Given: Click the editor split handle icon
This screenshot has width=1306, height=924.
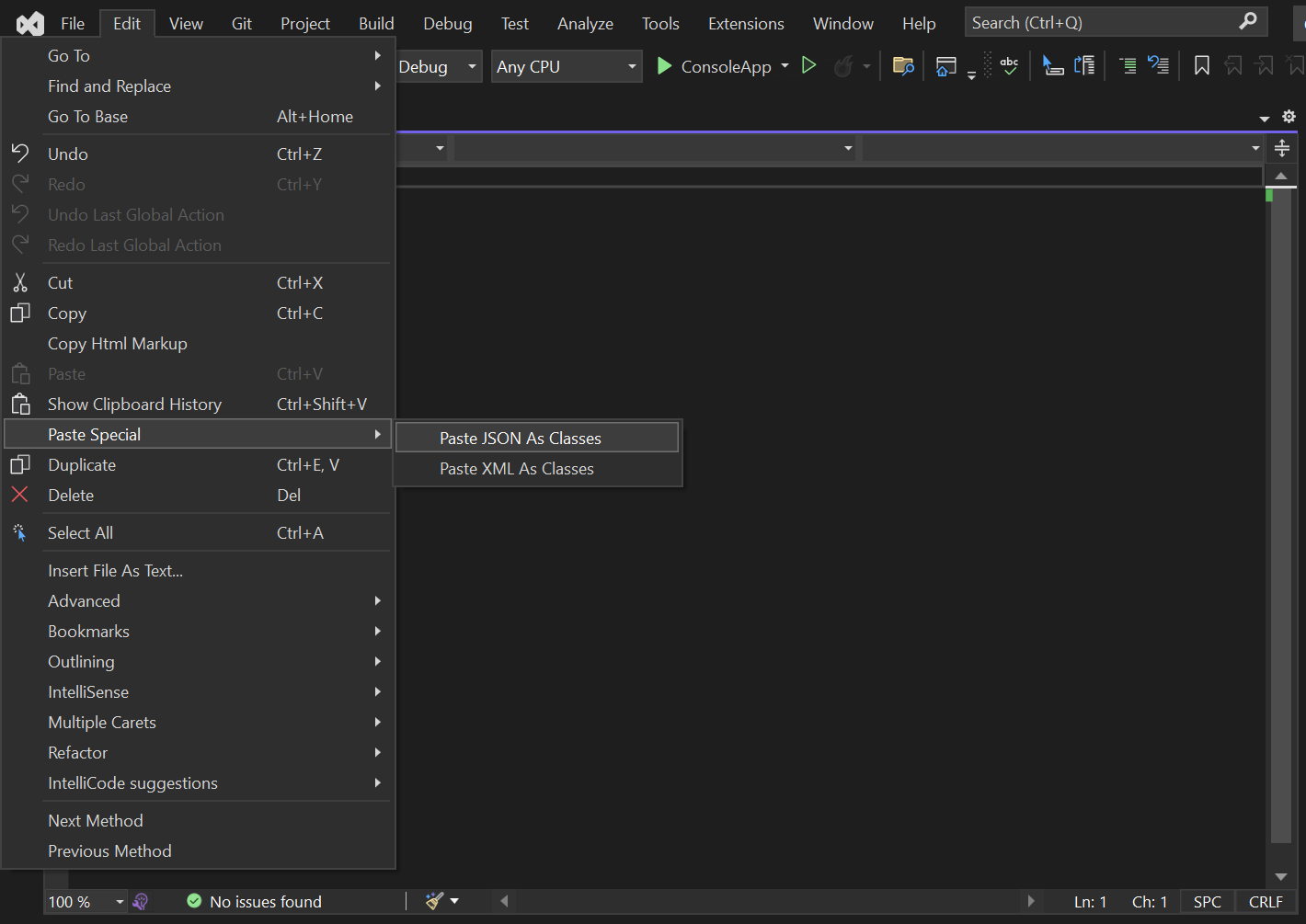Looking at the screenshot, I should tap(1282, 148).
